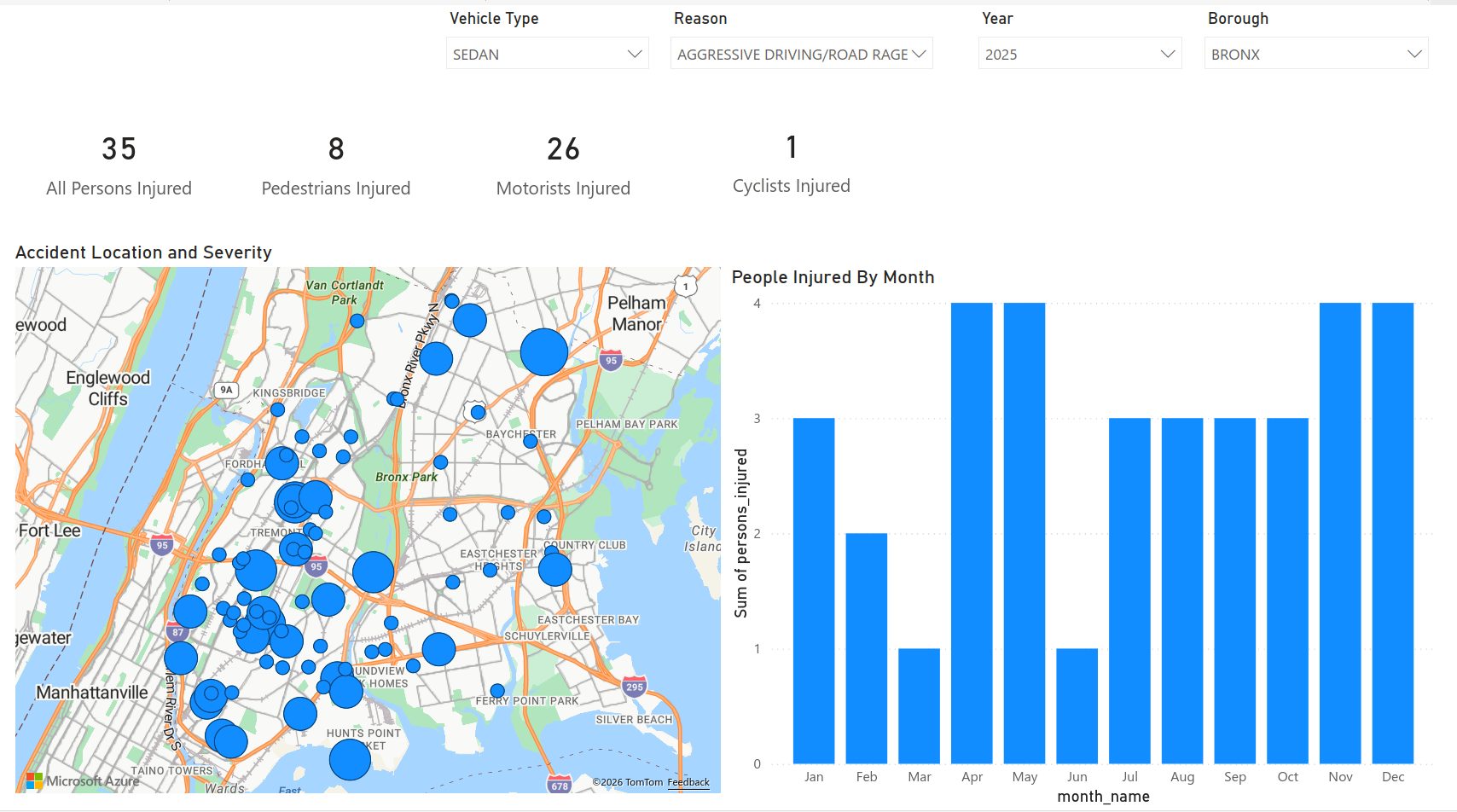
Task: Click the Accident Location and Severity title
Action: (143, 252)
